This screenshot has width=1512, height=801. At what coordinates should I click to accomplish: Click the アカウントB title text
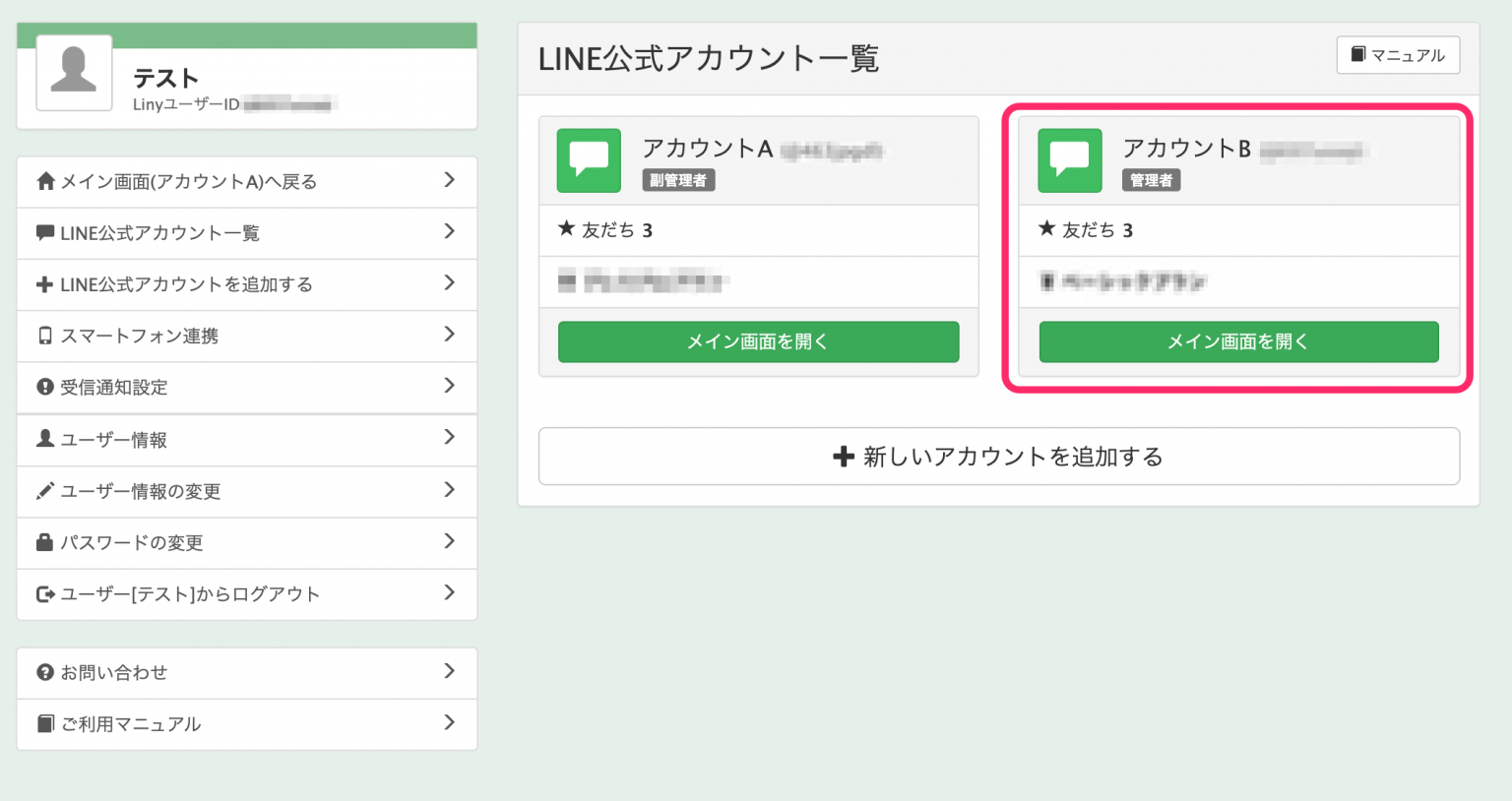[1187, 149]
